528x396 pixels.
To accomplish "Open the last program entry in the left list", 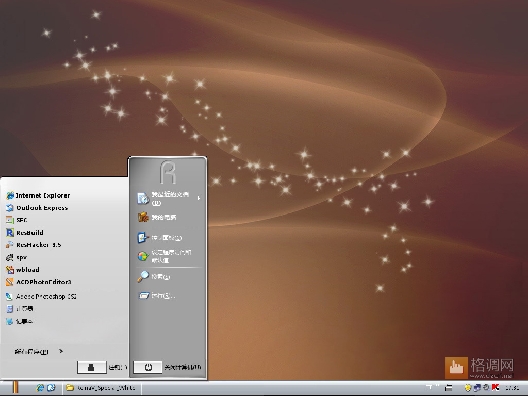I will (x=19, y=321).
